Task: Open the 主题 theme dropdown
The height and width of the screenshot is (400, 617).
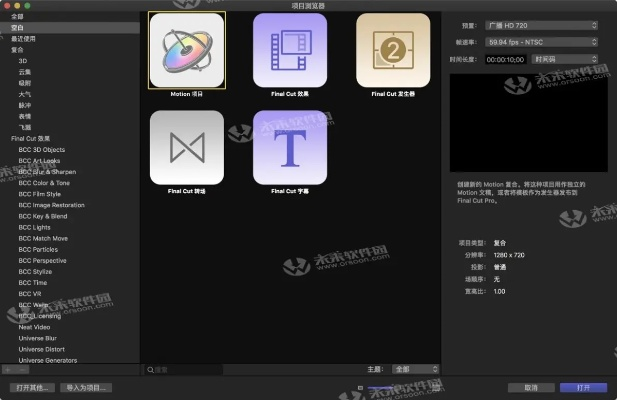Action: [415, 369]
